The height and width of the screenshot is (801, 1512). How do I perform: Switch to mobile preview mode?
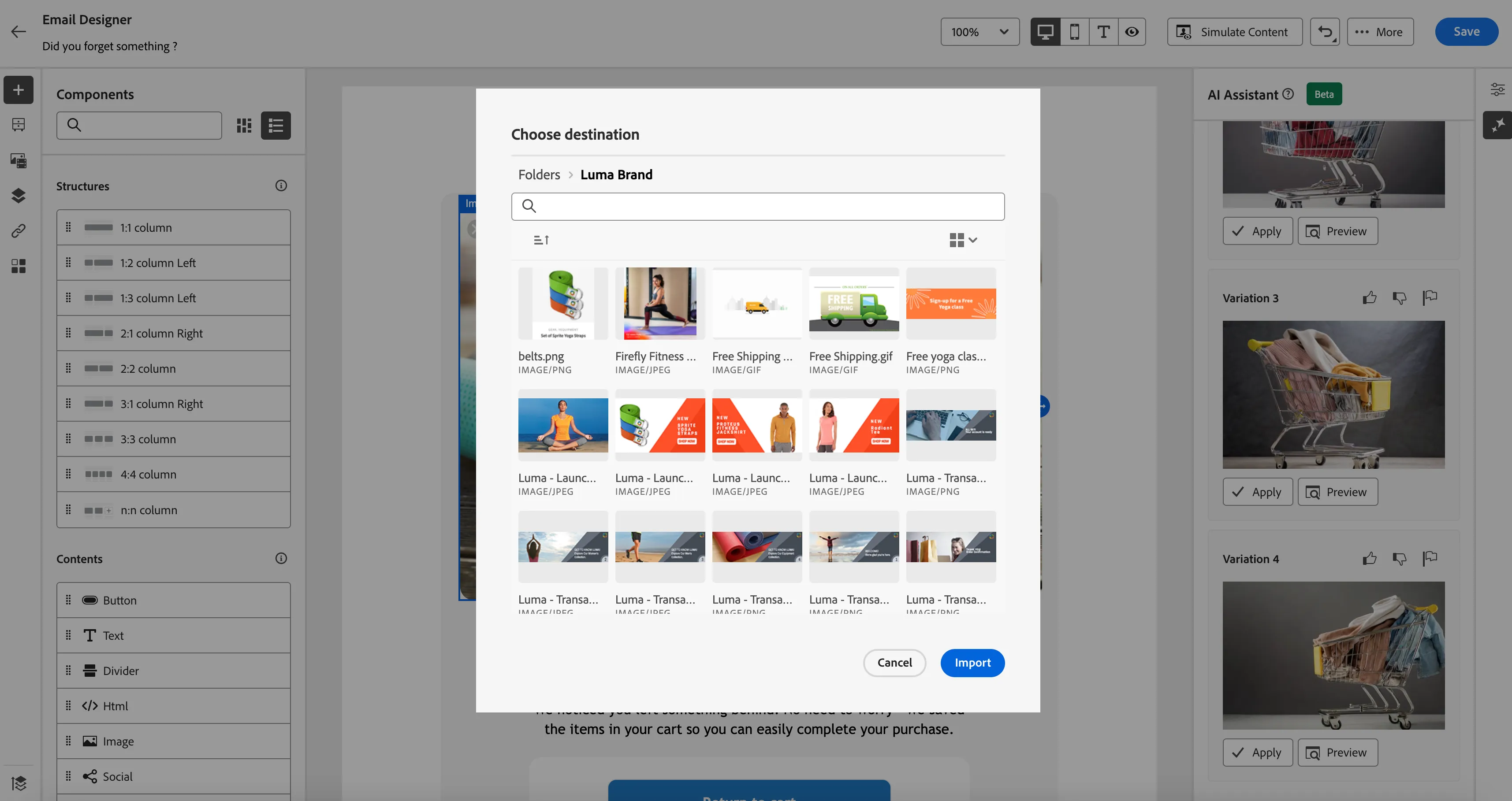1075,32
